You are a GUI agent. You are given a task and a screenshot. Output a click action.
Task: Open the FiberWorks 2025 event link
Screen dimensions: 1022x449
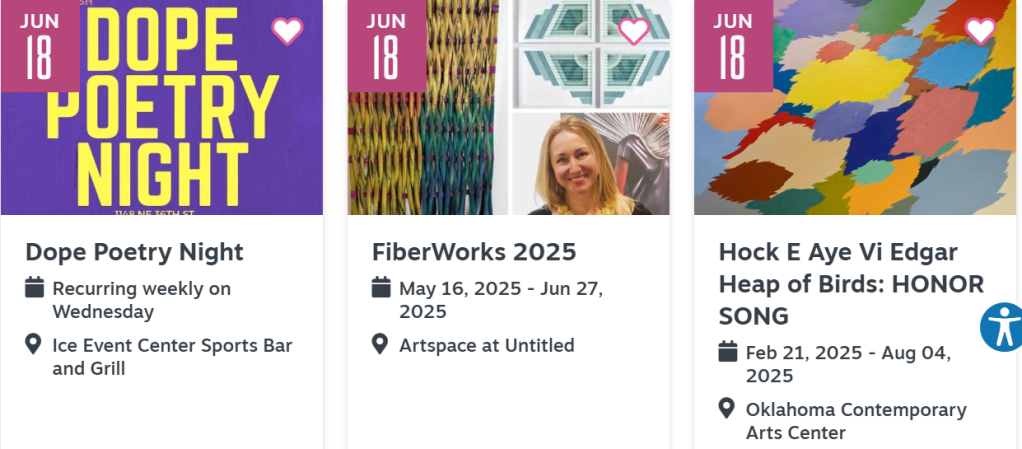(x=473, y=251)
